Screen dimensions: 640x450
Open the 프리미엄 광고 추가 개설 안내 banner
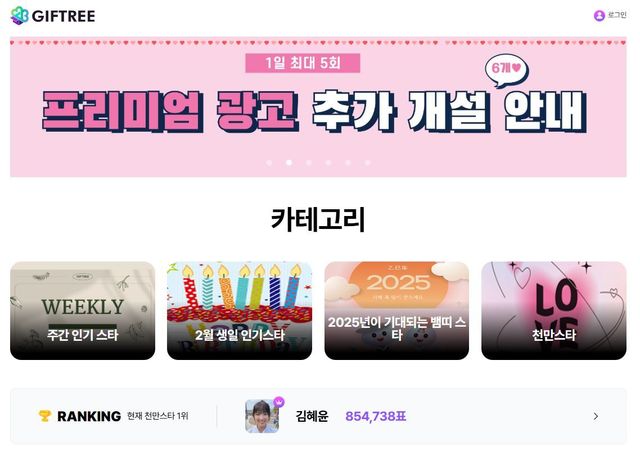point(318,107)
